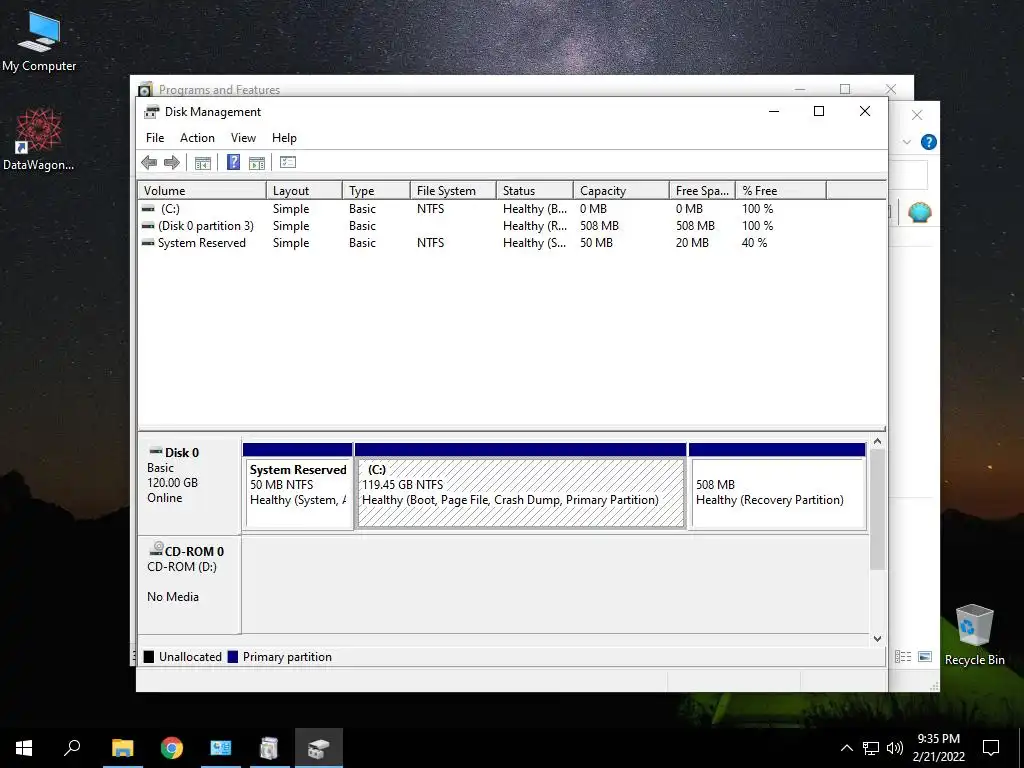Open the Control Panel taskbar icon
The height and width of the screenshot is (768, 1024).
[221, 748]
